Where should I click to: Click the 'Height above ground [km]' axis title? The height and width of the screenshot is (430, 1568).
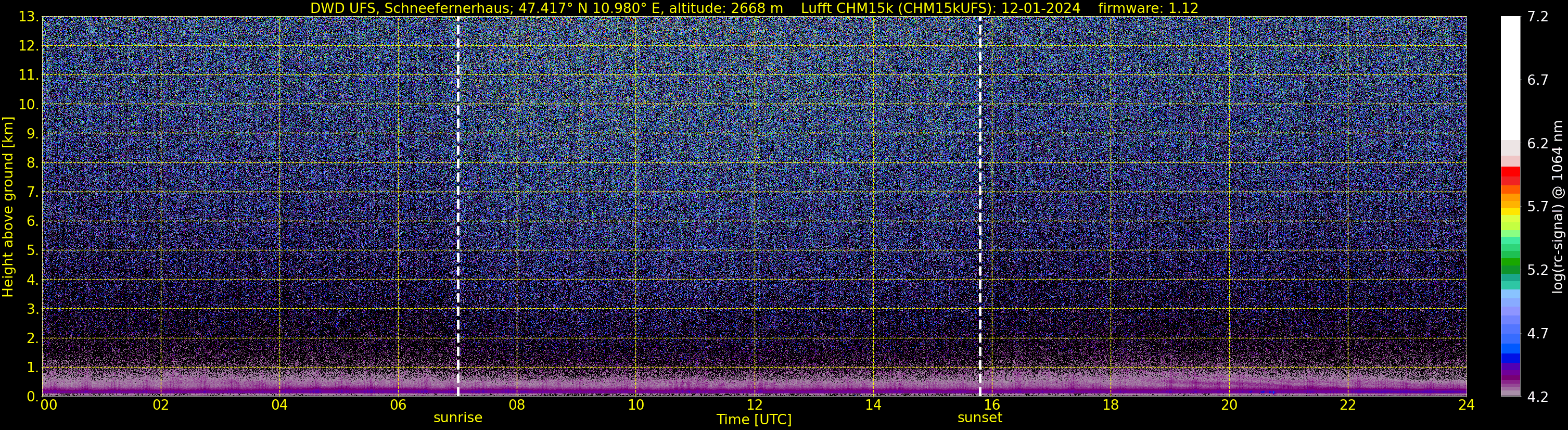8,207
